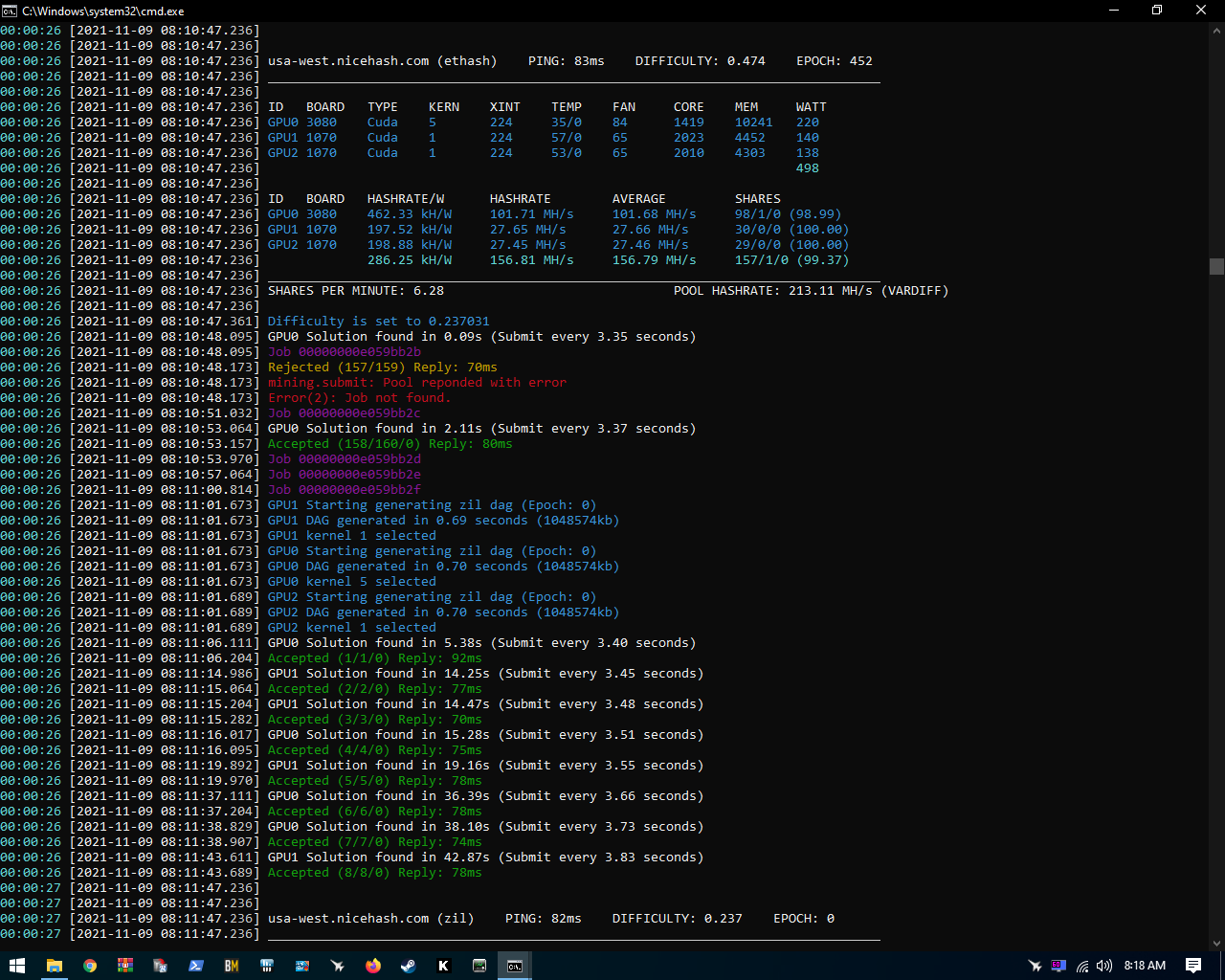The image size is (1225, 980).
Task: Launch Steam from the taskbar
Action: pyautogui.click(x=408, y=967)
